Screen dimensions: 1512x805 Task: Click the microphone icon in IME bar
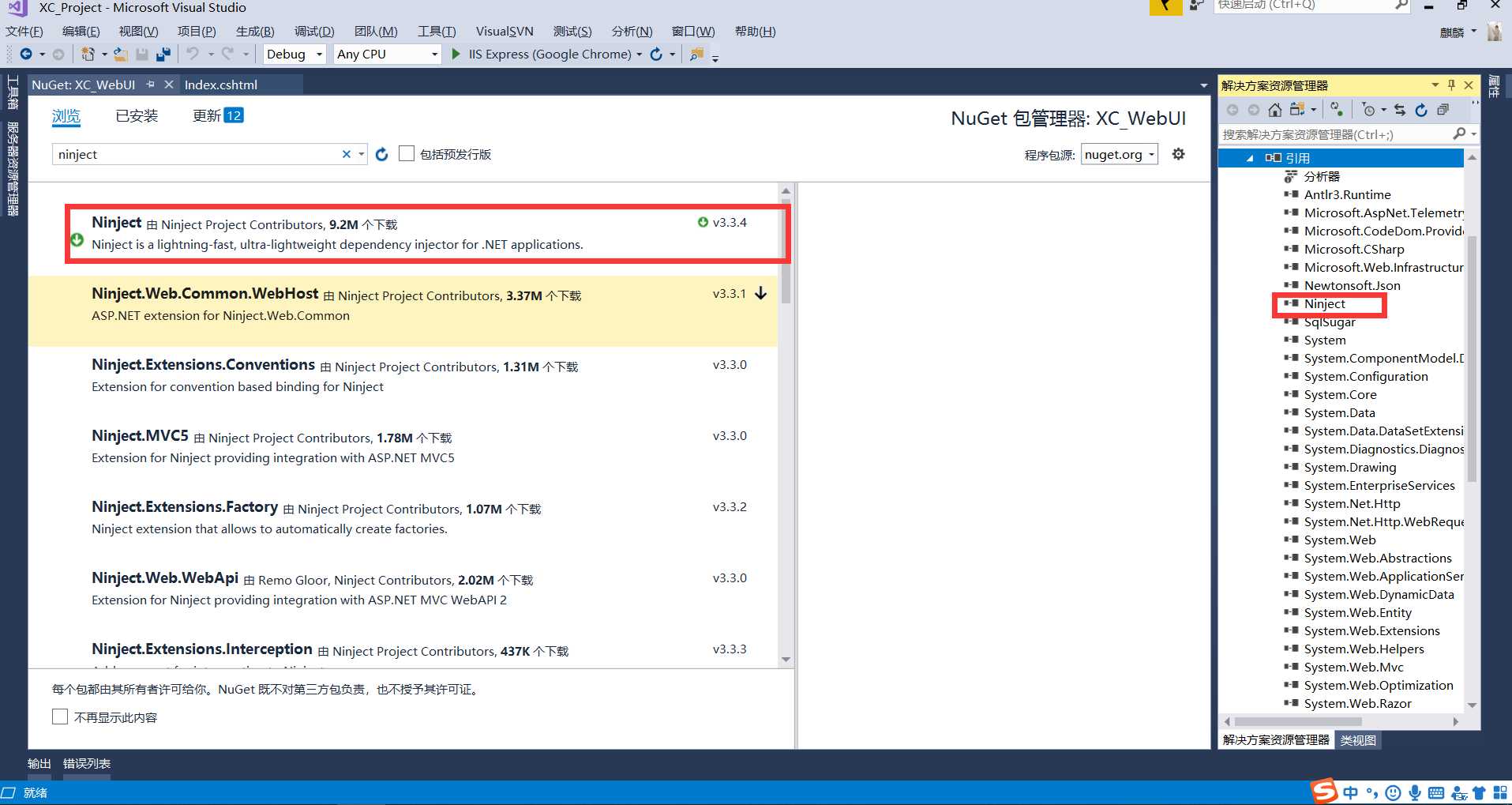pyautogui.click(x=1415, y=792)
